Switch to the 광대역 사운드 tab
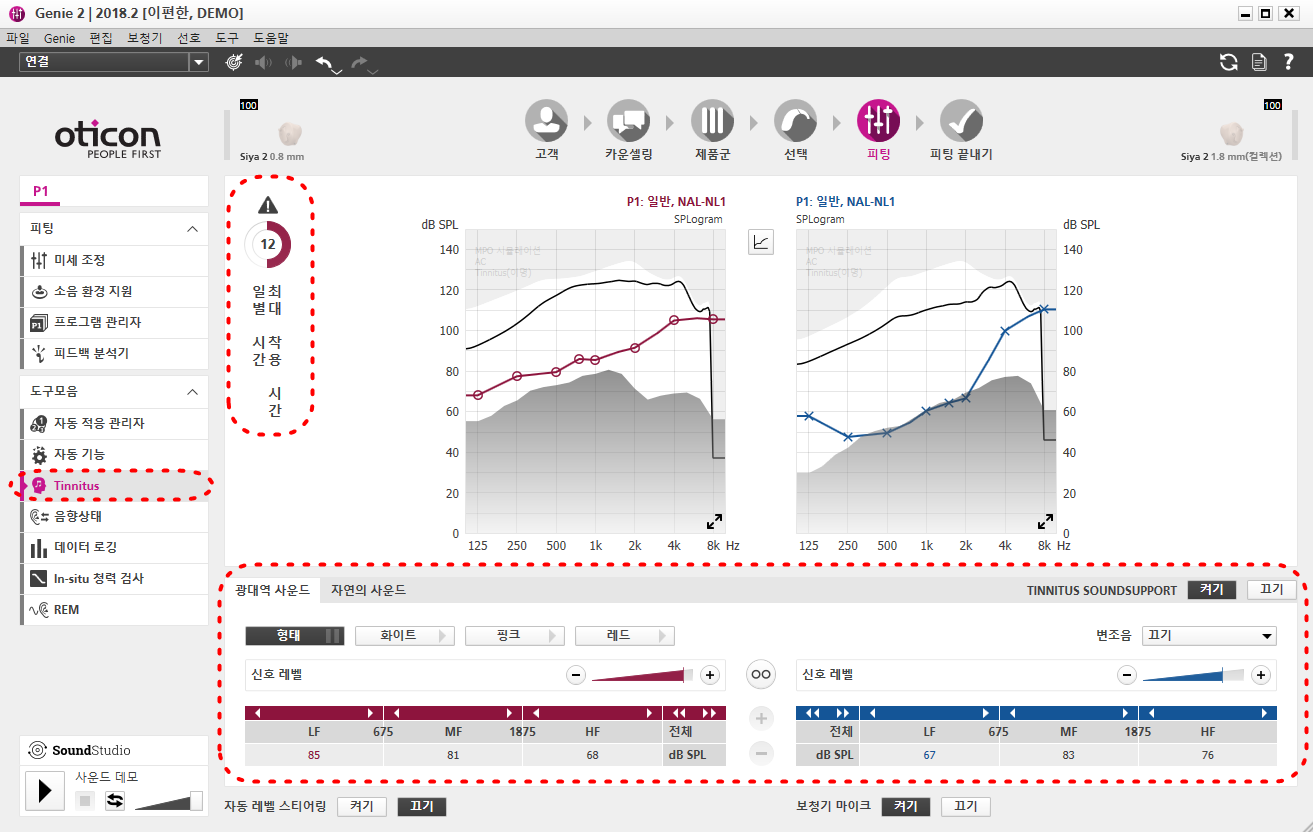Screen dimensions: 1313x832 point(273,590)
